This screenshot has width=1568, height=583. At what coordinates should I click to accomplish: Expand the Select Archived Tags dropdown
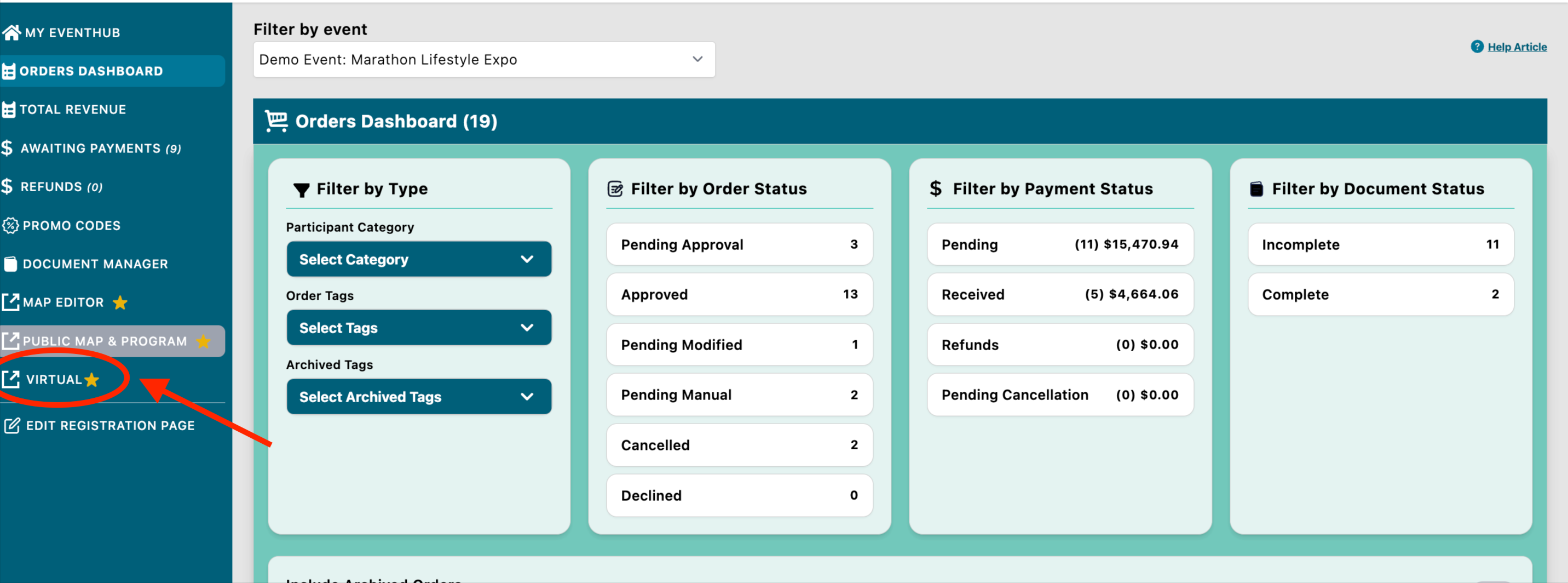[x=419, y=397]
